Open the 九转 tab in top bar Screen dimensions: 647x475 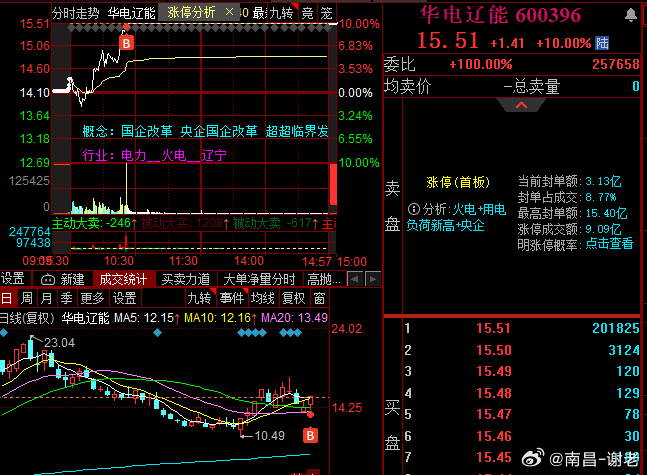click(281, 13)
